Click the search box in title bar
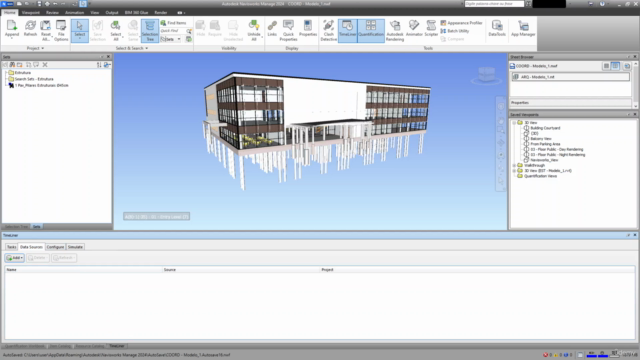640x360 pixels. (x=494, y=4)
